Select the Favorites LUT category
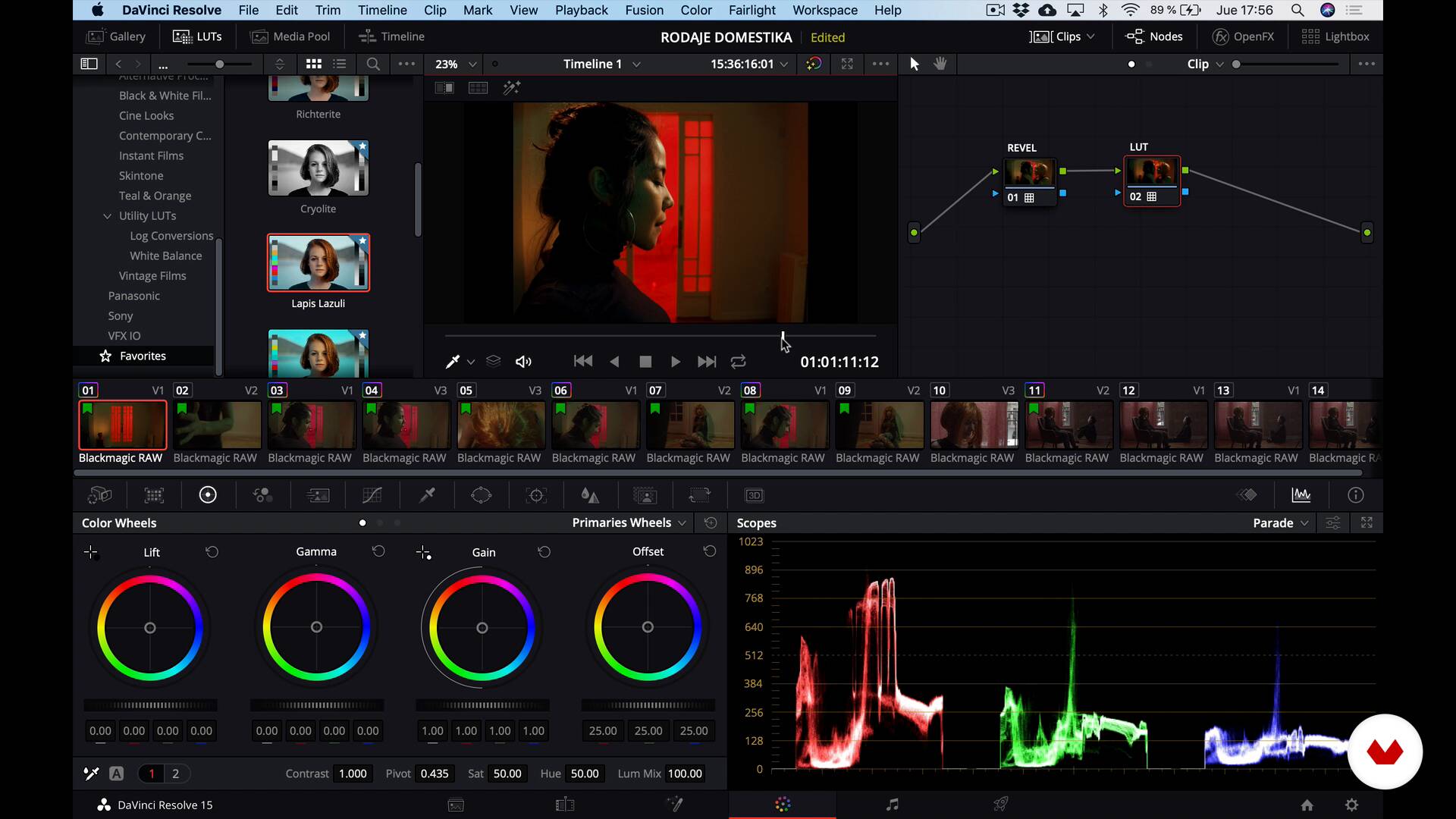The height and width of the screenshot is (819, 1456). point(143,356)
